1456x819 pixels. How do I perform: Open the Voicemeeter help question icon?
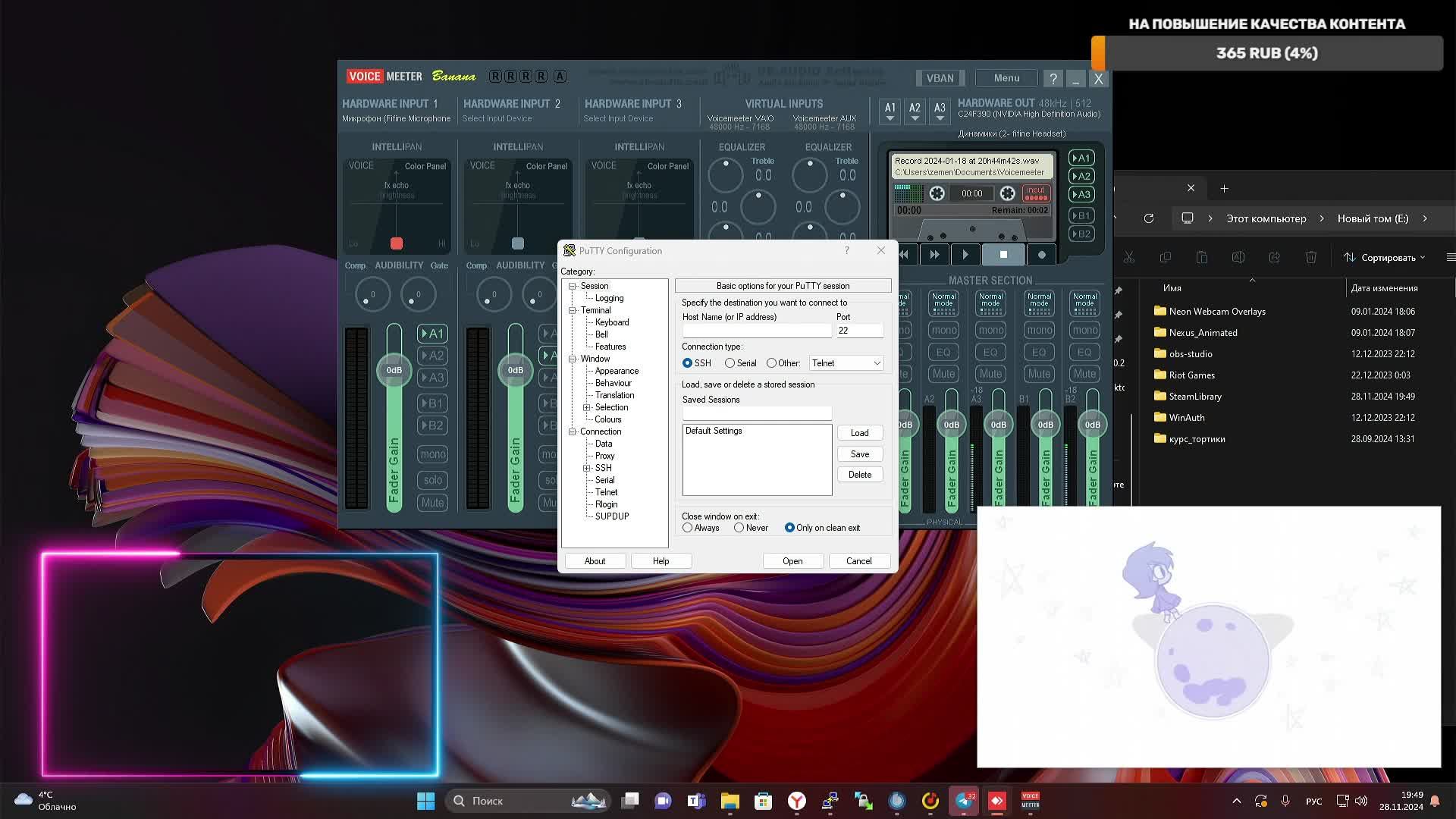click(x=1053, y=79)
